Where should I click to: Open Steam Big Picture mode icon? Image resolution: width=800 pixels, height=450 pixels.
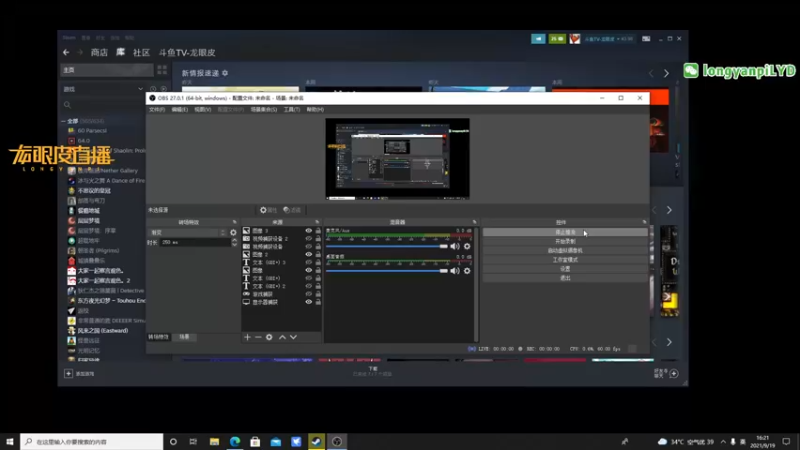pos(646,39)
